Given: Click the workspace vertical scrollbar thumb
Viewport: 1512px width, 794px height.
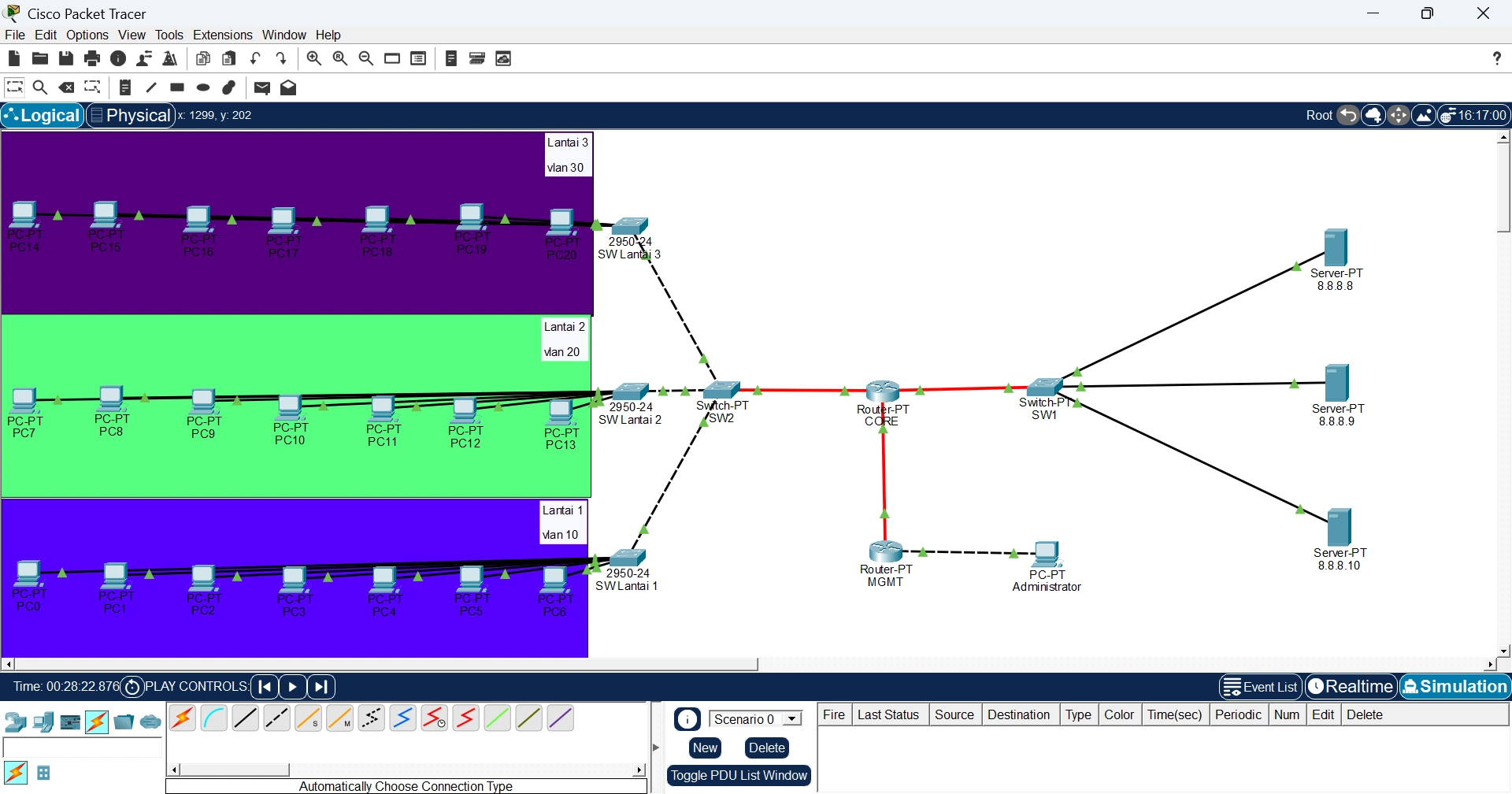Looking at the screenshot, I should [1503, 188].
